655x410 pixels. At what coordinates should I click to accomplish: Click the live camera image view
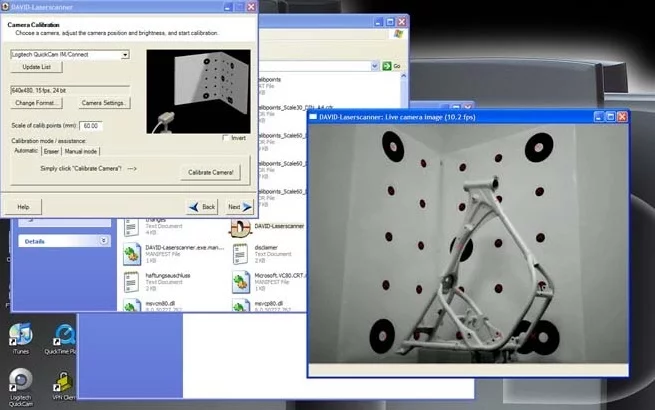[468, 244]
